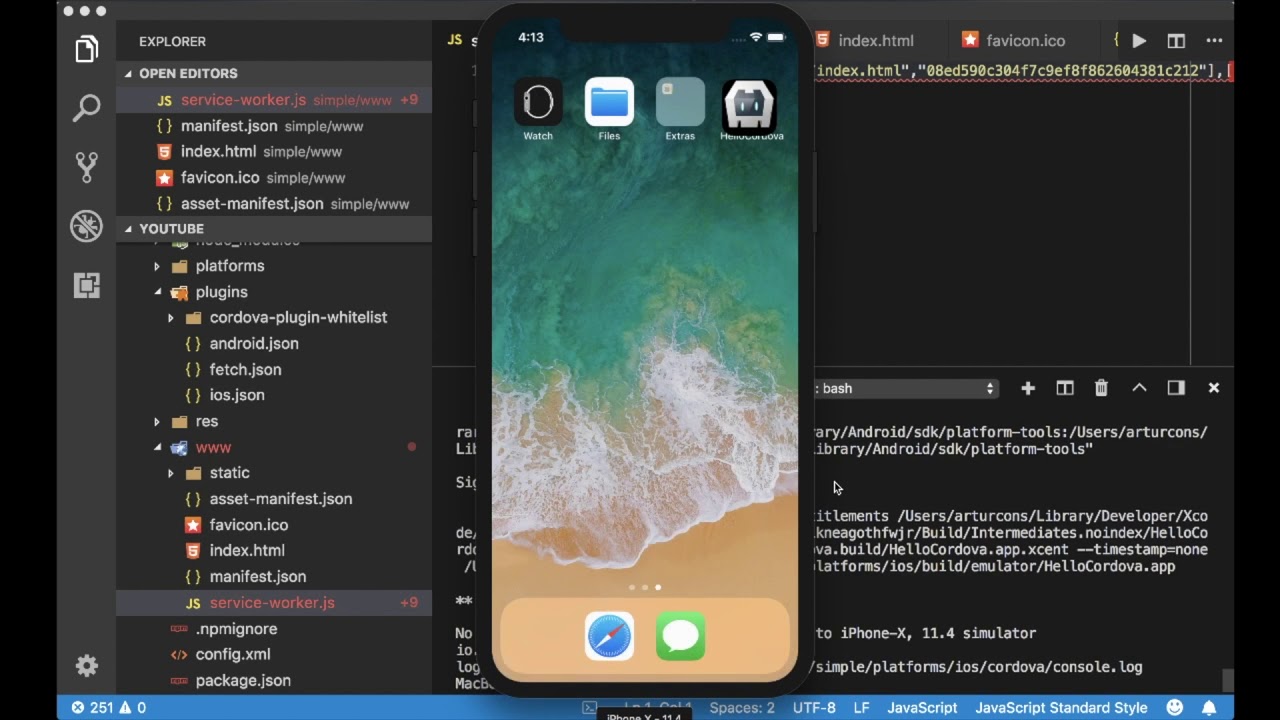Run the project with the play button
The height and width of the screenshot is (720, 1280).
[1139, 41]
